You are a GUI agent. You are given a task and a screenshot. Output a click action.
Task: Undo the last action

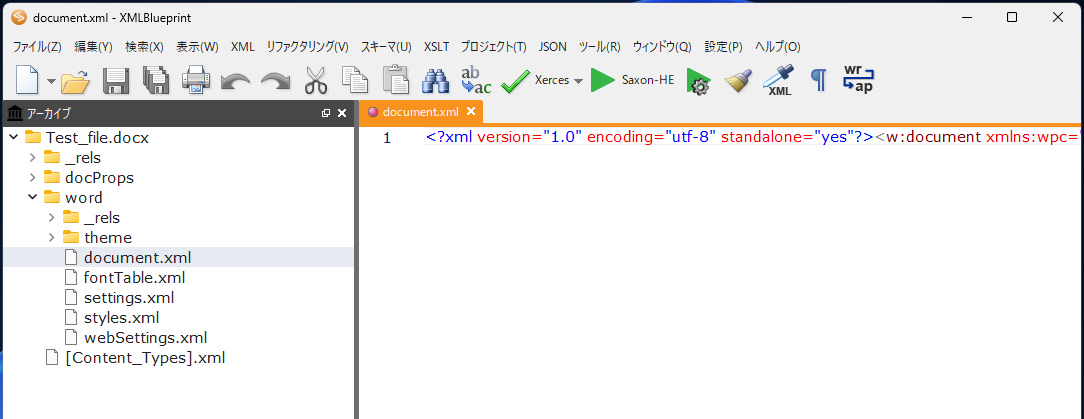point(235,82)
